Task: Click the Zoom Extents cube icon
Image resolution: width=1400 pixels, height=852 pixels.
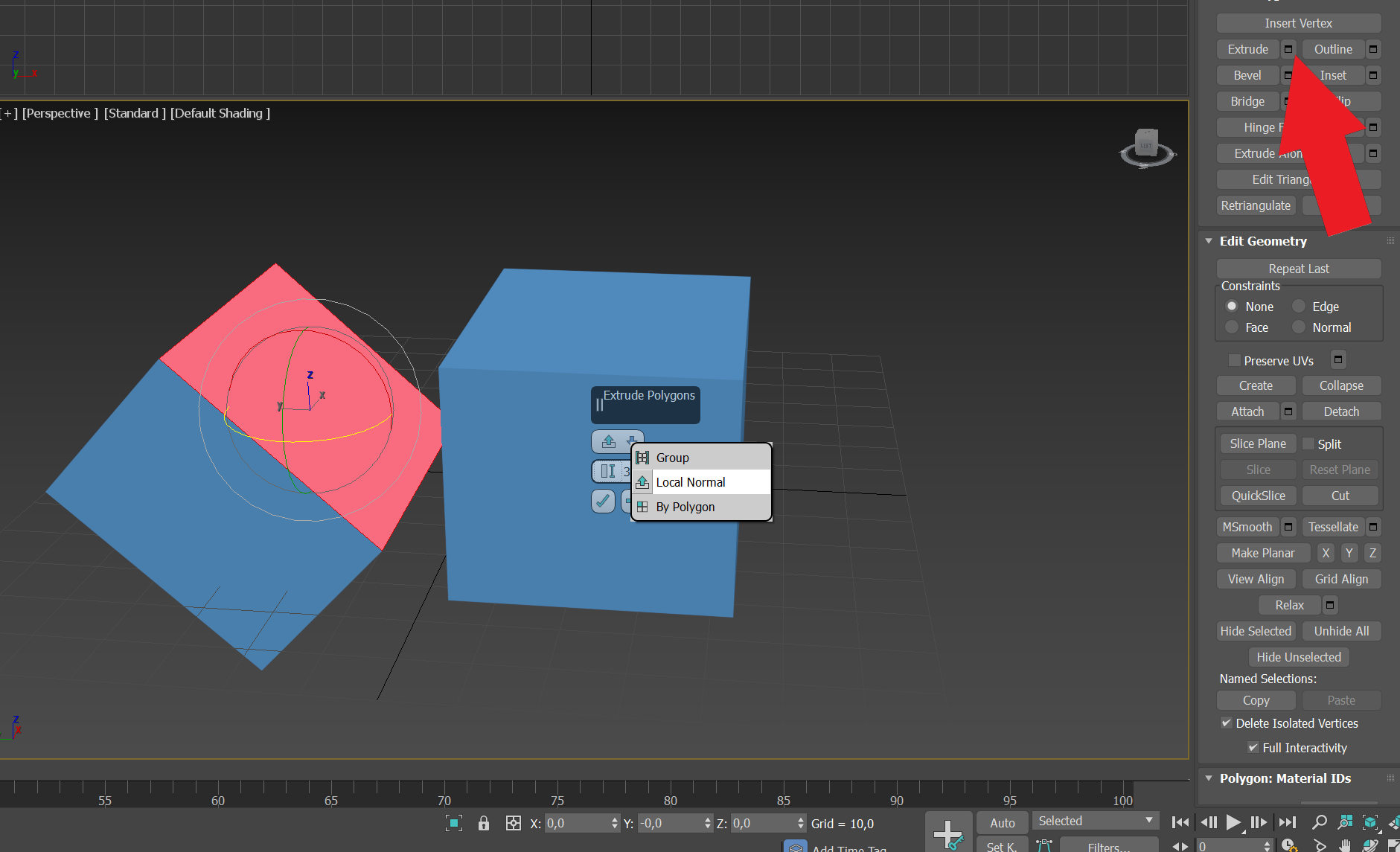Action: [1369, 821]
